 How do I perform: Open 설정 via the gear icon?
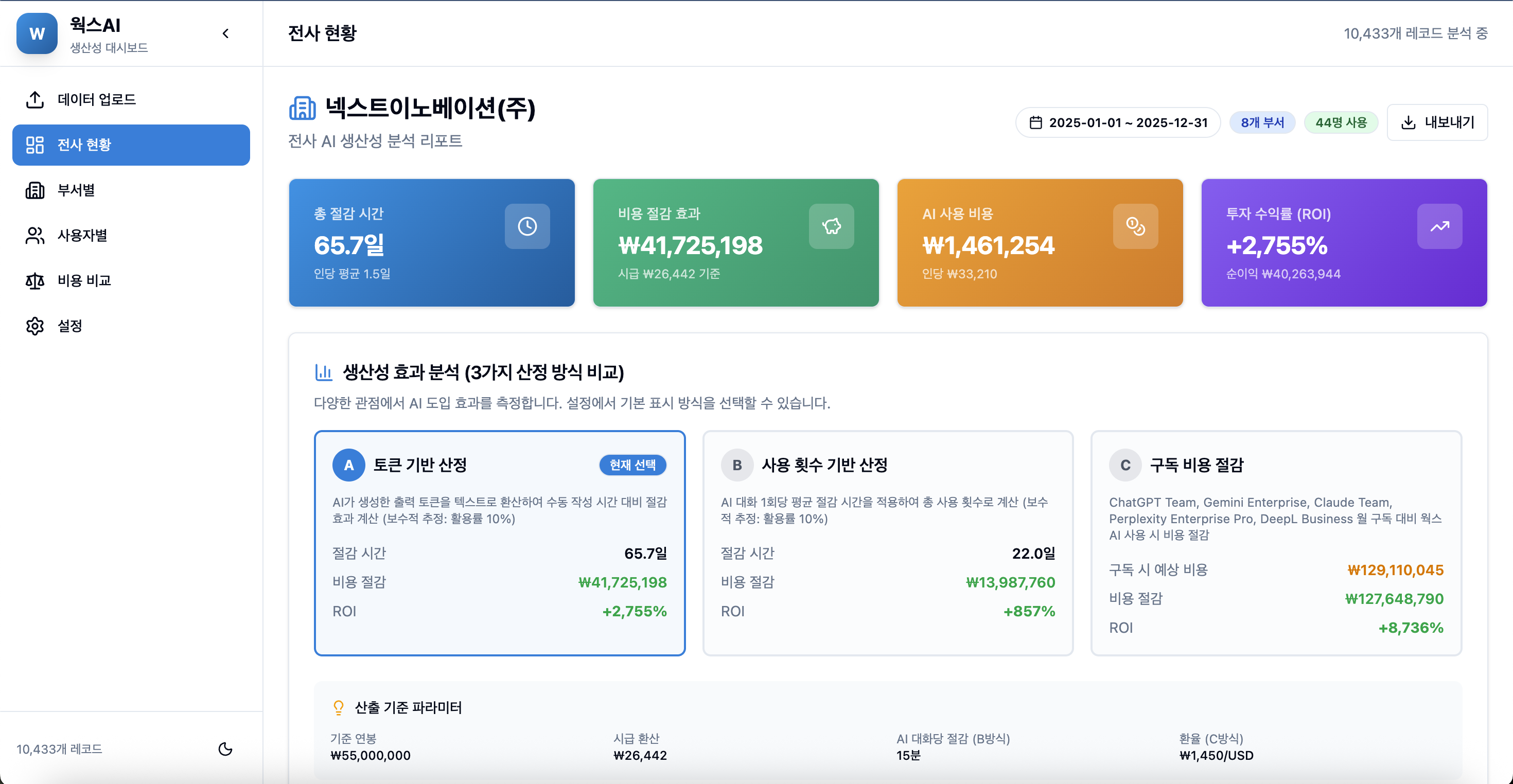(x=34, y=326)
